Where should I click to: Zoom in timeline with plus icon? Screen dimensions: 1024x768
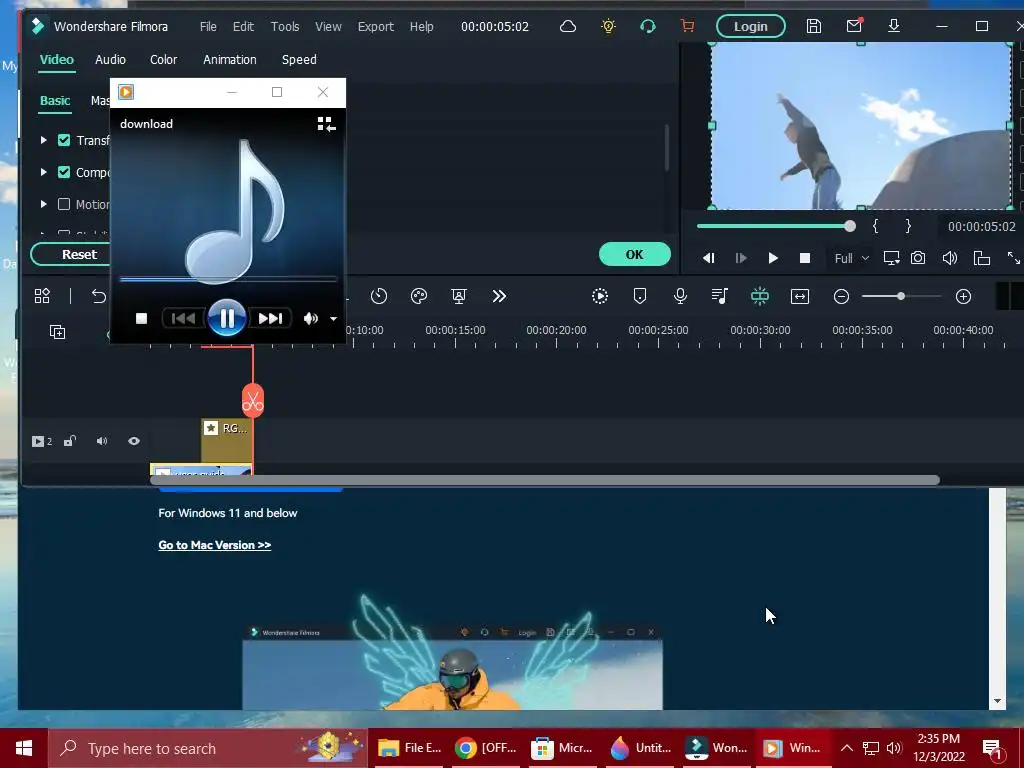click(963, 296)
